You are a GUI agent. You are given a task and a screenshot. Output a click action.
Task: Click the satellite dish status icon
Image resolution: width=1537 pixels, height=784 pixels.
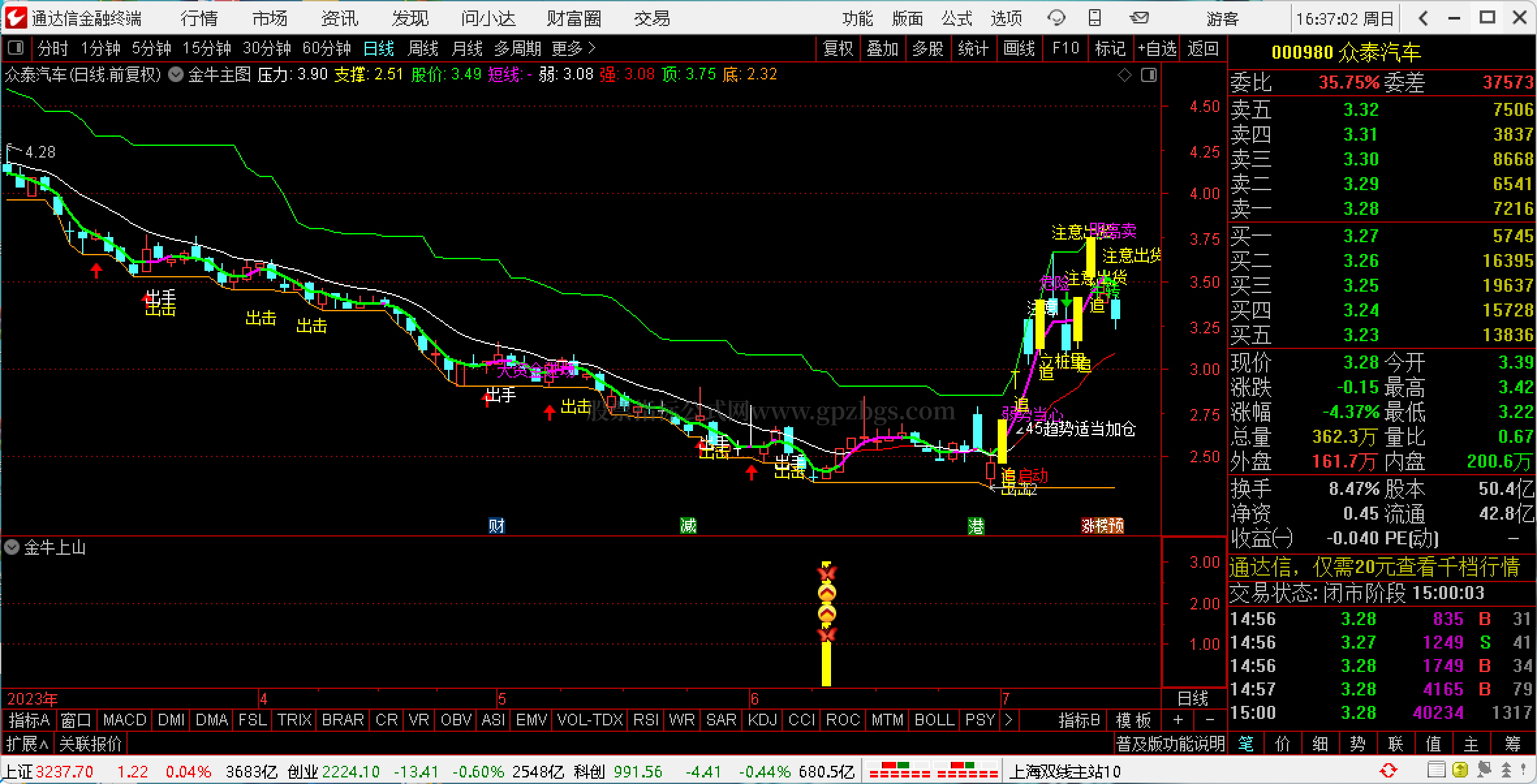tap(1484, 771)
